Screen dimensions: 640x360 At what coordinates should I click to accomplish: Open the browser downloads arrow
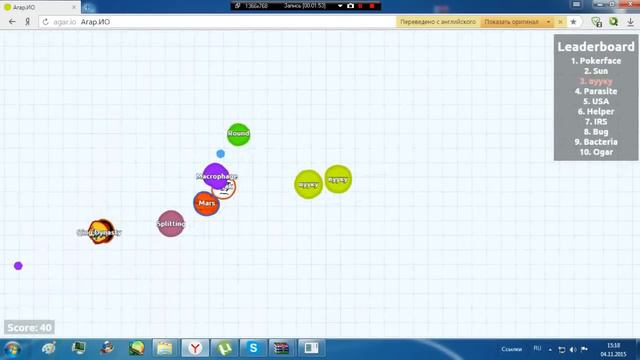631,22
